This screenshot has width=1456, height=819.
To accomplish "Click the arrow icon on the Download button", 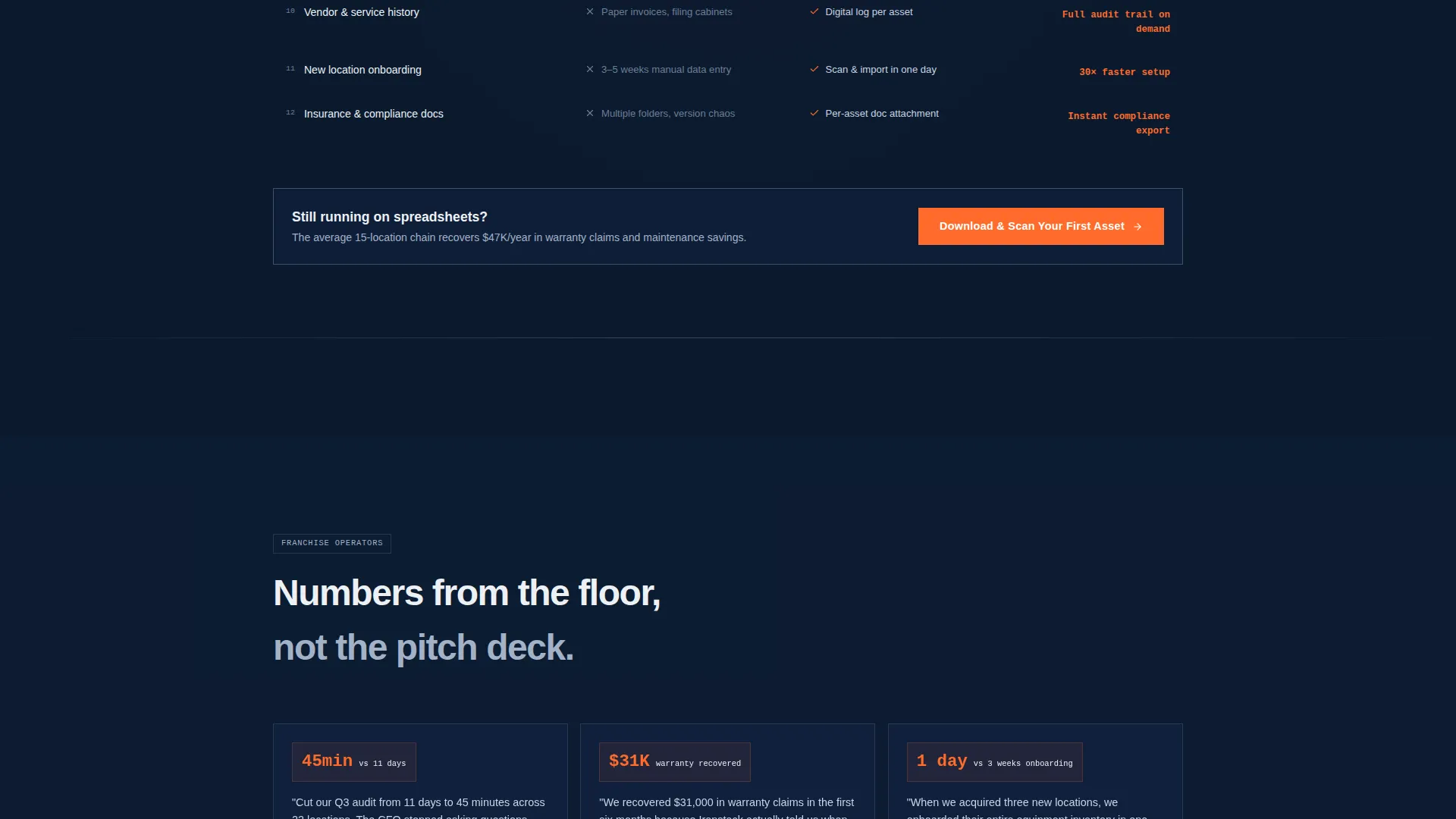I will (1137, 227).
